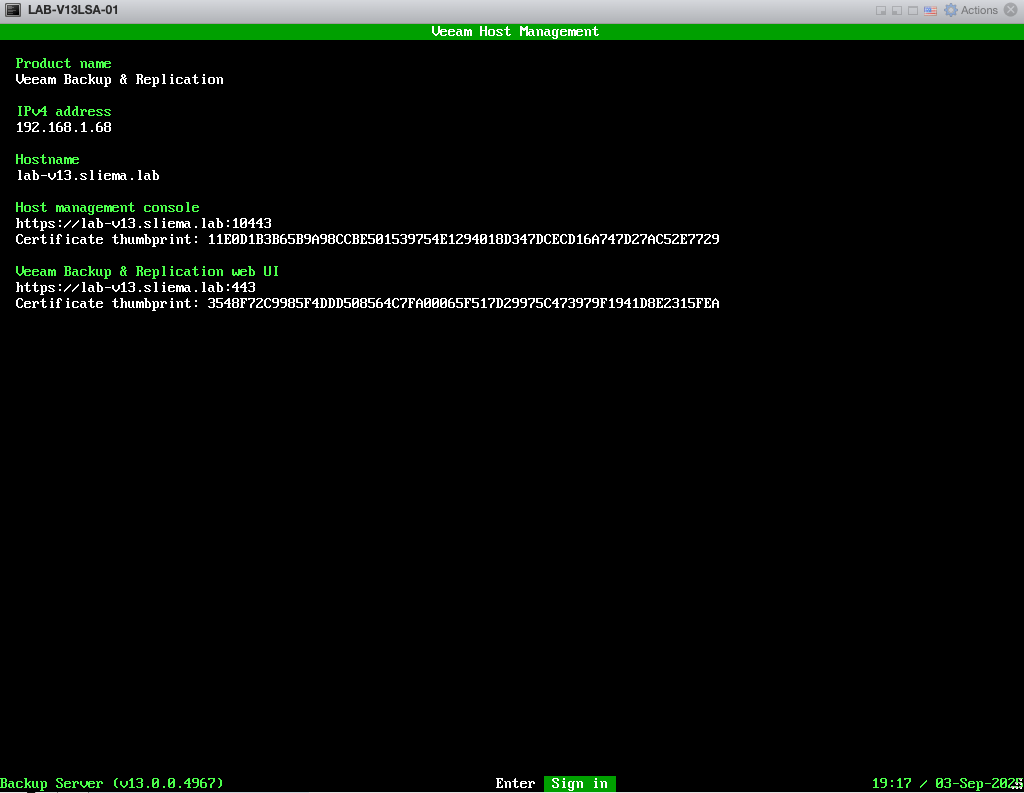Image resolution: width=1024 pixels, height=793 pixels.
Task: Click the US flag keyboard layout icon
Action: click(930, 10)
